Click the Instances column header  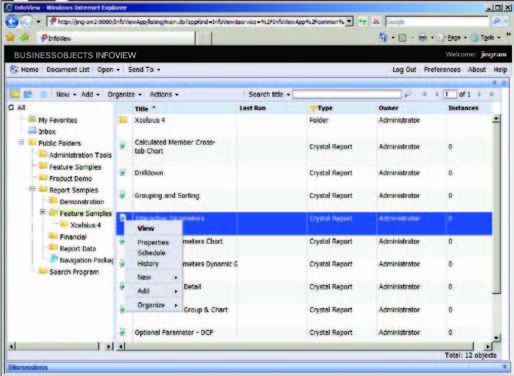(463, 108)
